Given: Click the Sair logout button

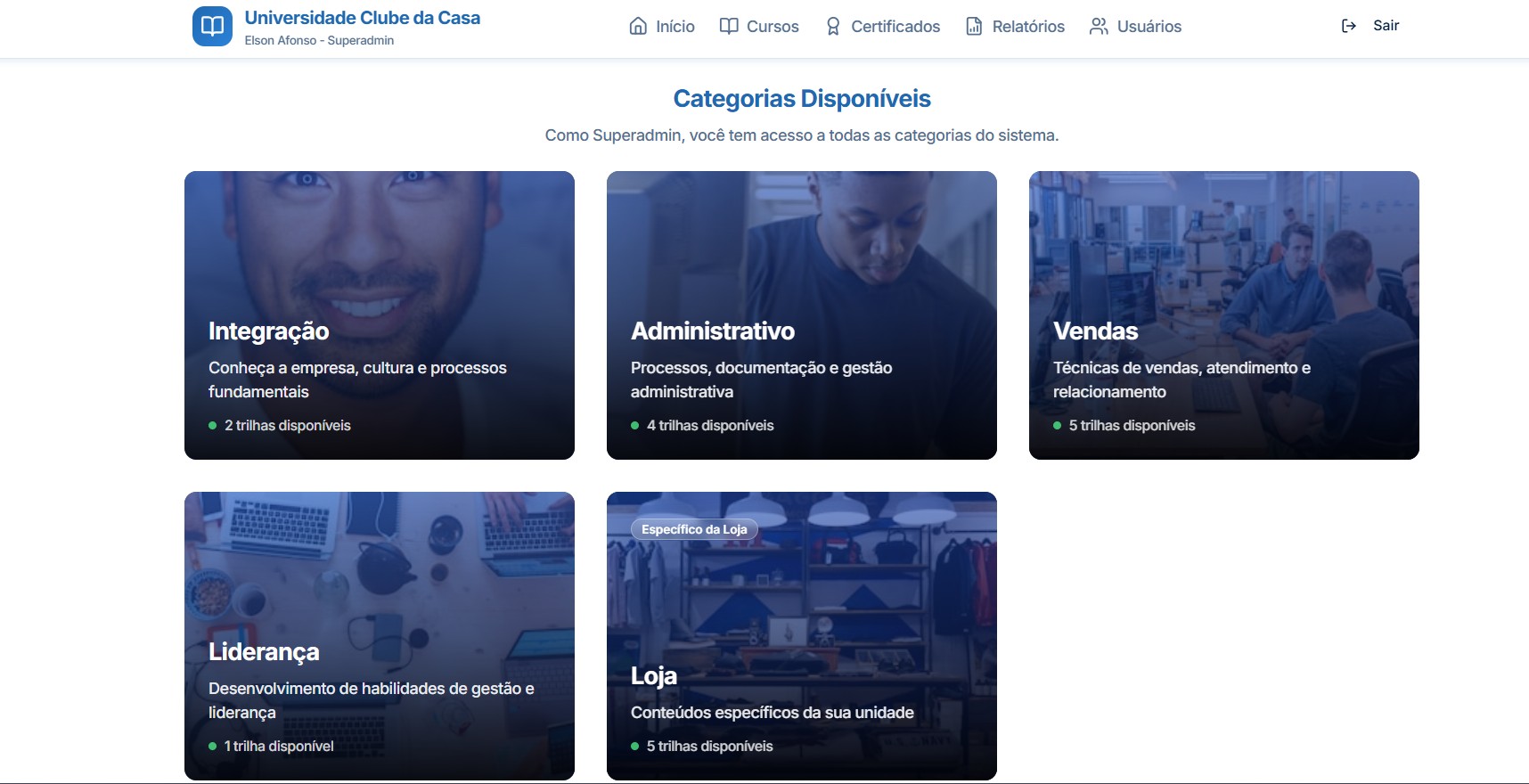Looking at the screenshot, I should pos(1370,26).
